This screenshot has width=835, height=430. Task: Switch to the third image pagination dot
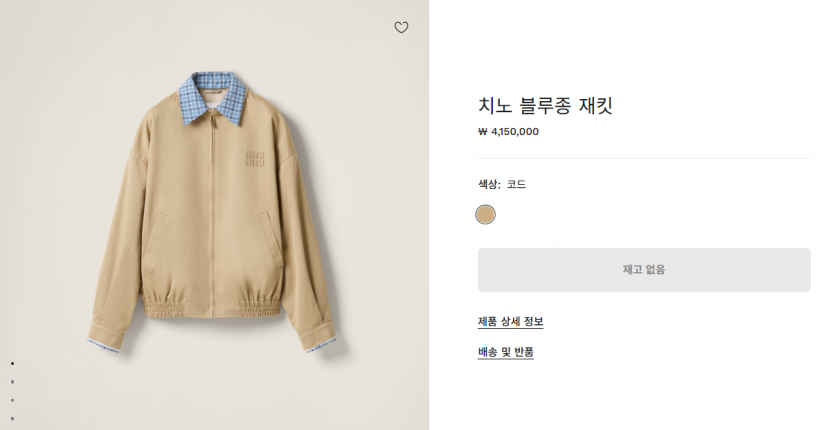[12, 399]
